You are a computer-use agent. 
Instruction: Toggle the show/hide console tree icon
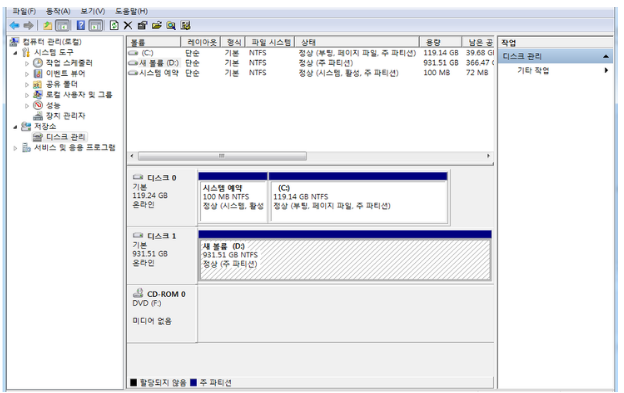point(62,26)
